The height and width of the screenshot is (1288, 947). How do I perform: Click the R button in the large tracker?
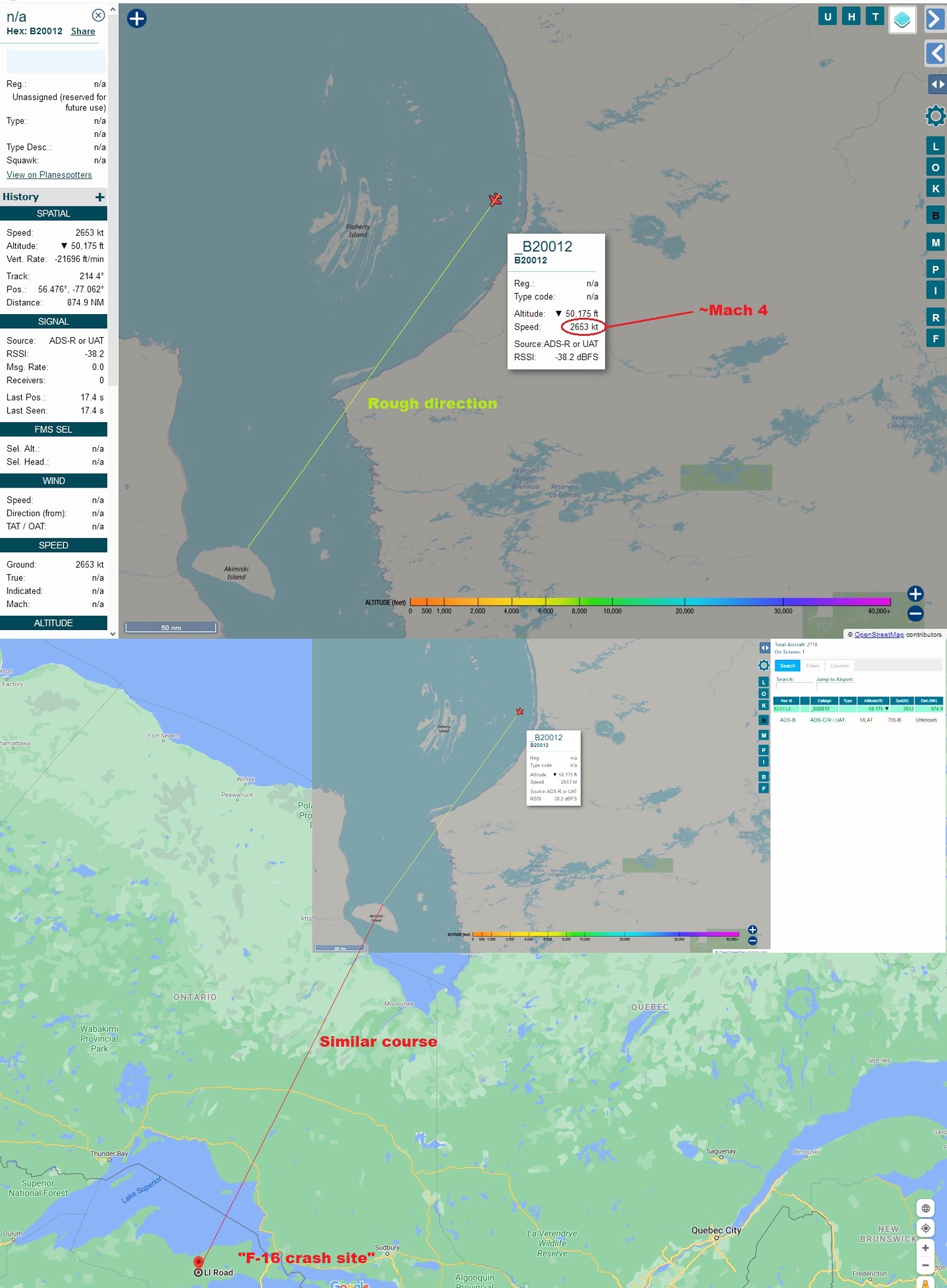coord(935,317)
